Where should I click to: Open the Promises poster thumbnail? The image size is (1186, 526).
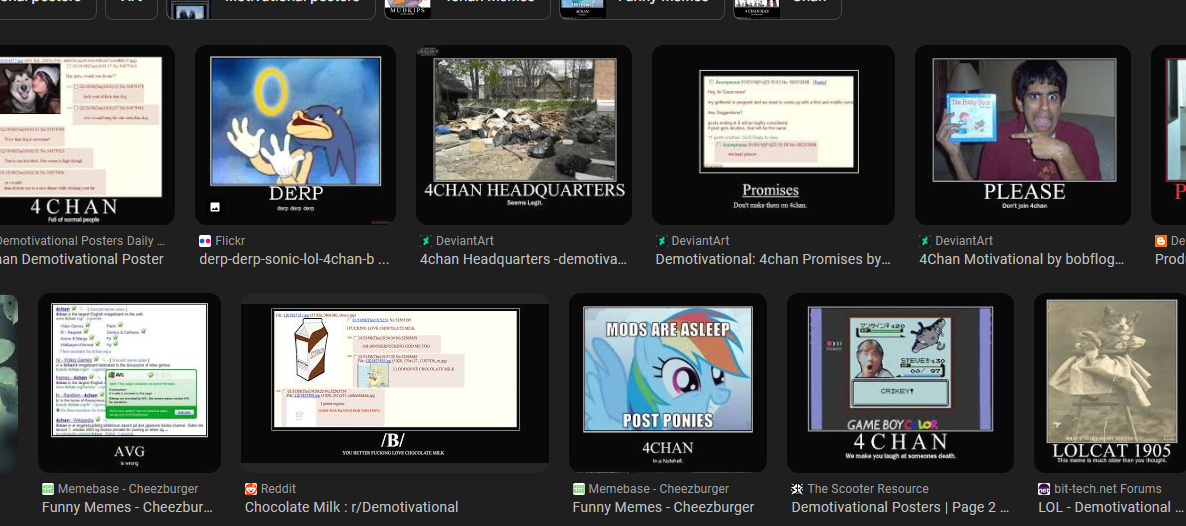(773, 135)
